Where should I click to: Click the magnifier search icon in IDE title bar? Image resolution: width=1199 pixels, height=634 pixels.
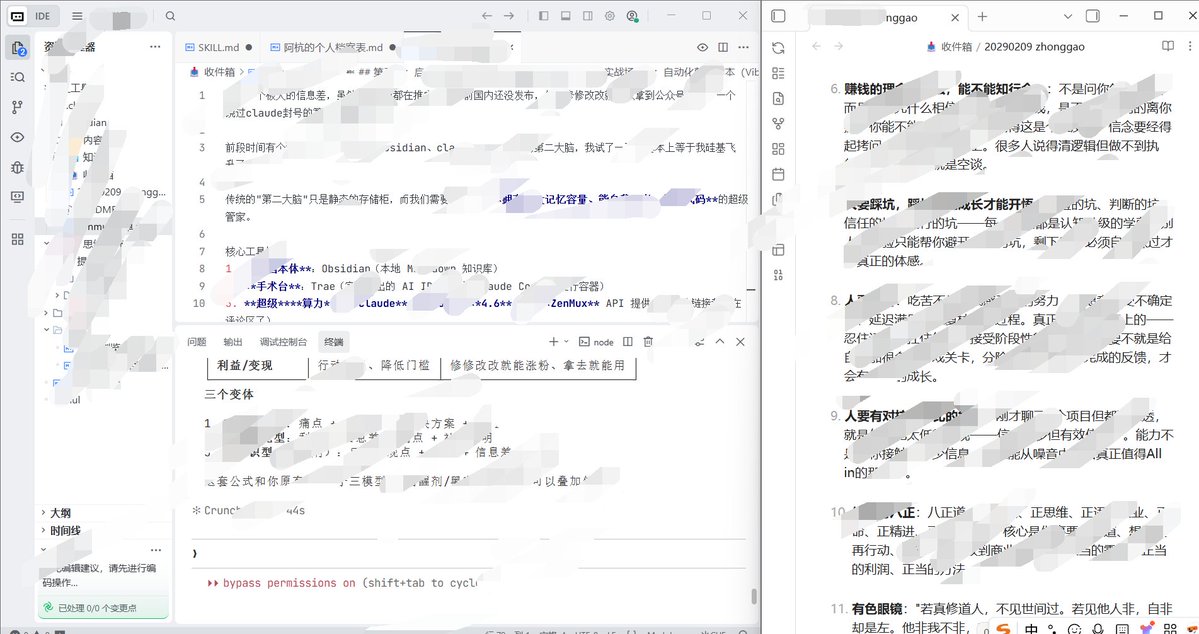click(171, 16)
